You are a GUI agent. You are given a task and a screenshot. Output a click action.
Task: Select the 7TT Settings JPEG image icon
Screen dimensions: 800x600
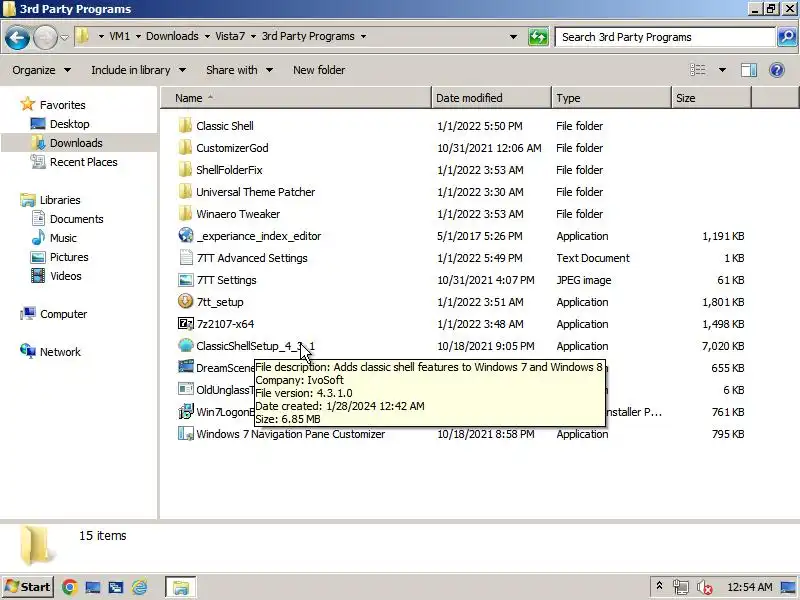pyautogui.click(x=186, y=280)
